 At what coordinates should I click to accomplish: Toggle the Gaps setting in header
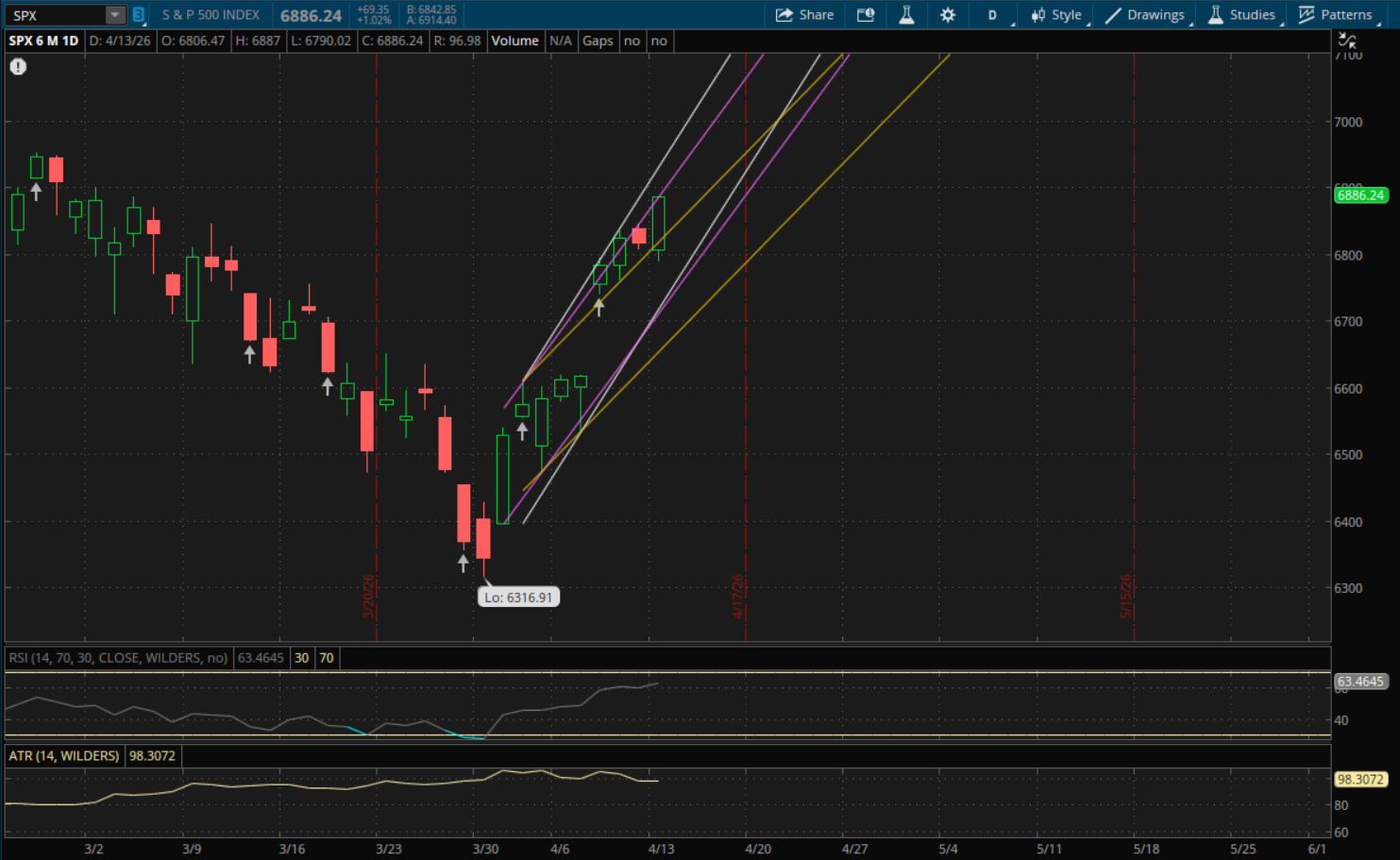(x=597, y=41)
